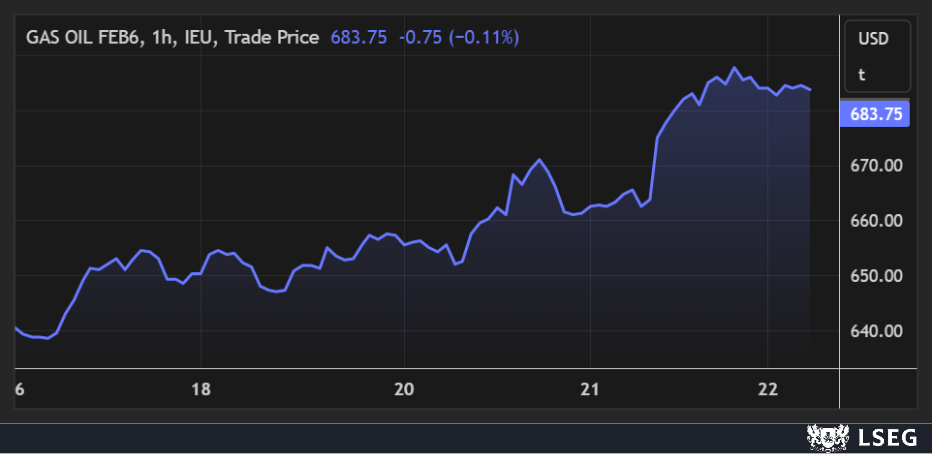Click the 660.00 price axis label
933x454 pixels.
[876, 221]
